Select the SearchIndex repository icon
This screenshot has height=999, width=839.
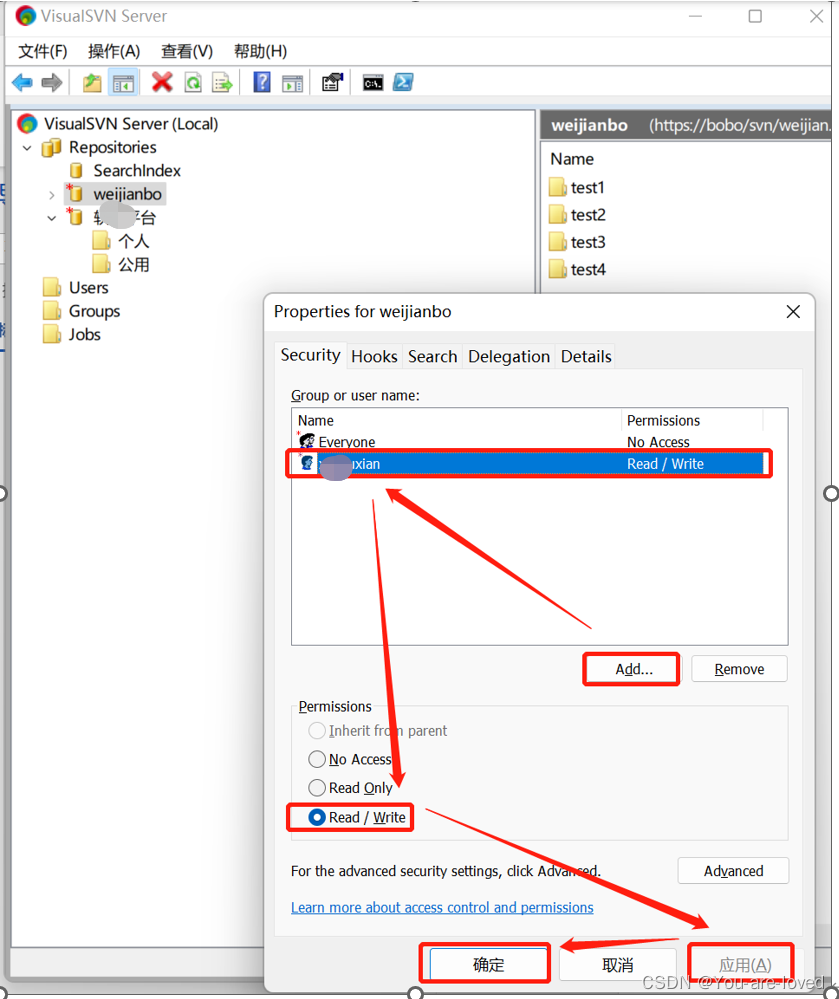coord(76,170)
